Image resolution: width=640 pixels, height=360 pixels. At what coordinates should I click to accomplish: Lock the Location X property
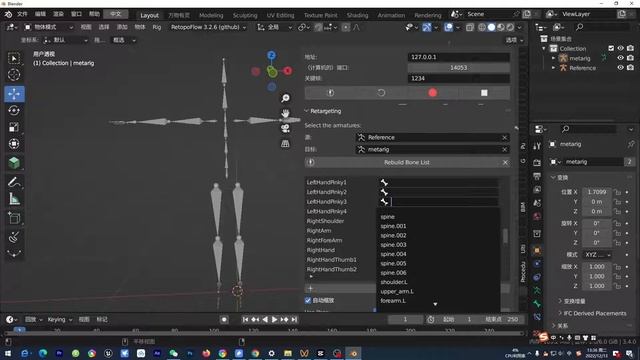point(618,192)
